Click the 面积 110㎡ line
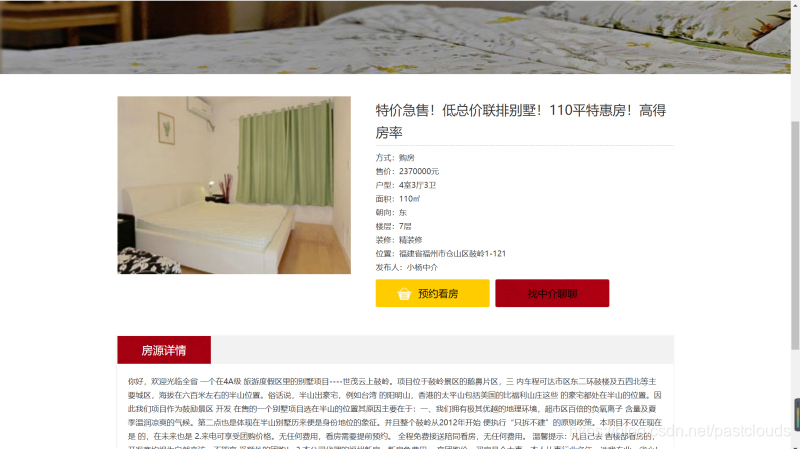The width and height of the screenshot is (800, 449). tap(398, 199)
